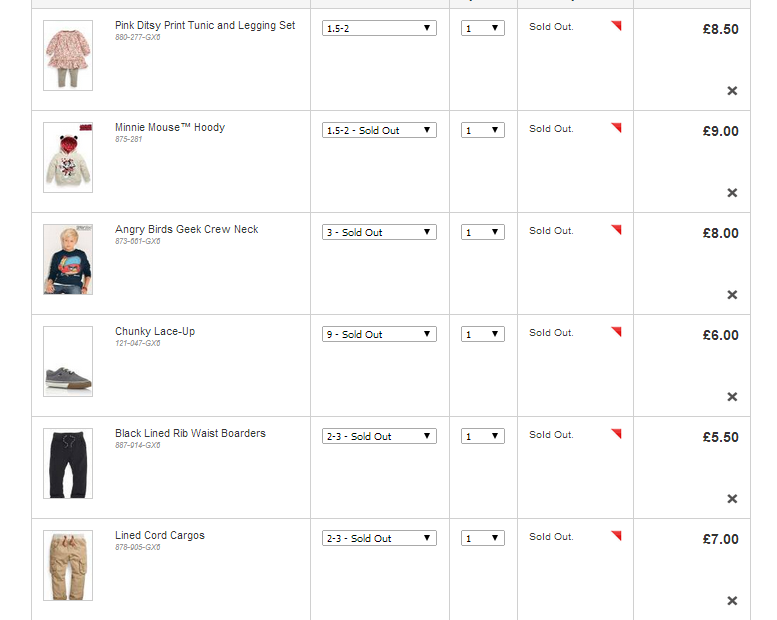The width and height of the screenshot is (777, 620).
Task: Open Pink Ditsy Print Tunic product link
Action: click(x=205, y=25)
